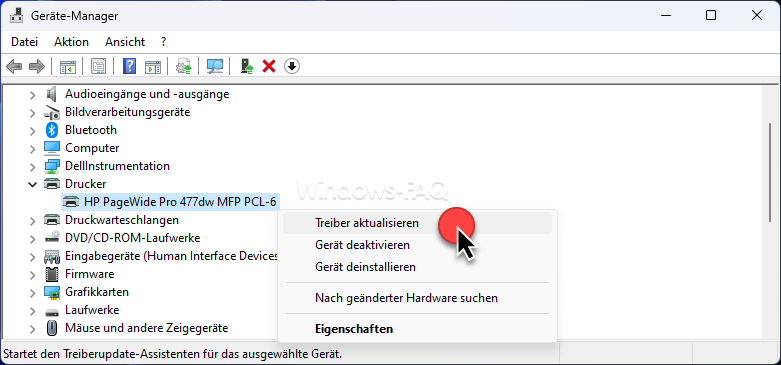
Task: Click the mouse icon for Mäuse category
Action: pos(52,328)
